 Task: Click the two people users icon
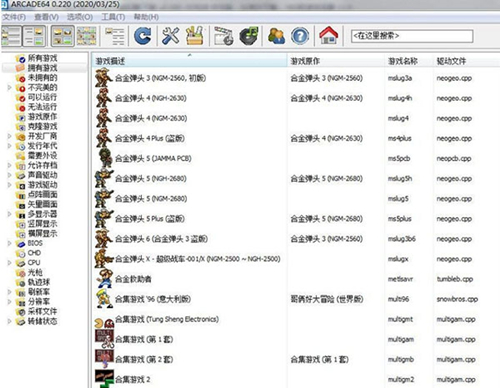(x=276, y=36)
